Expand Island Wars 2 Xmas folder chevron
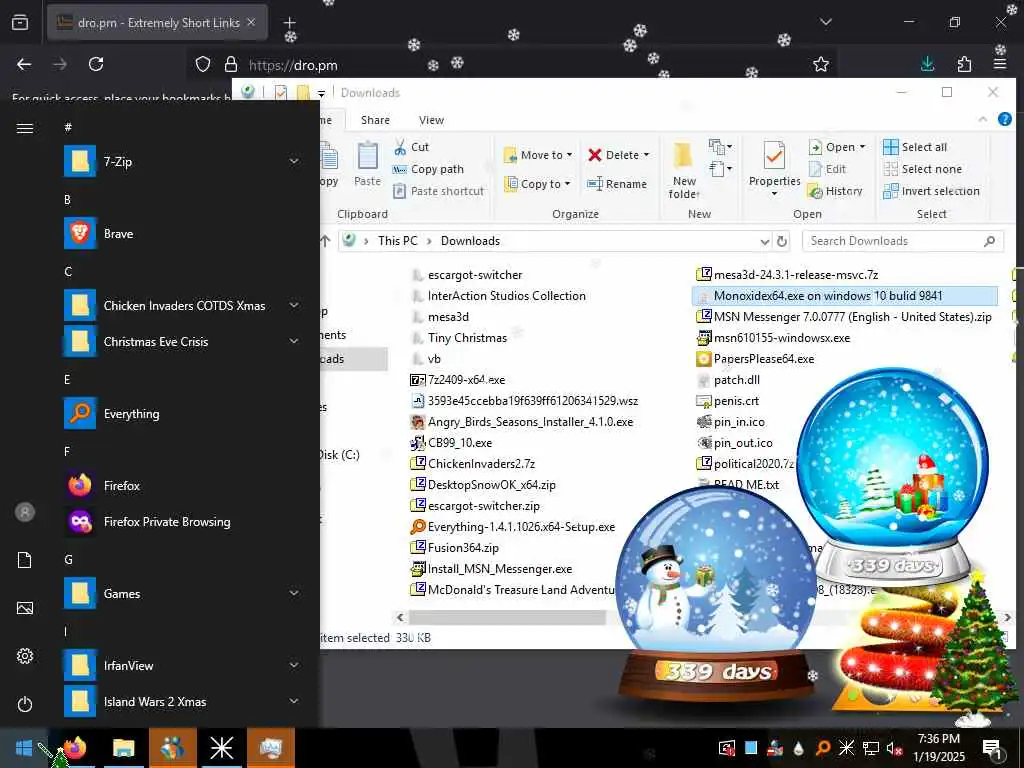 pos(294,701)
